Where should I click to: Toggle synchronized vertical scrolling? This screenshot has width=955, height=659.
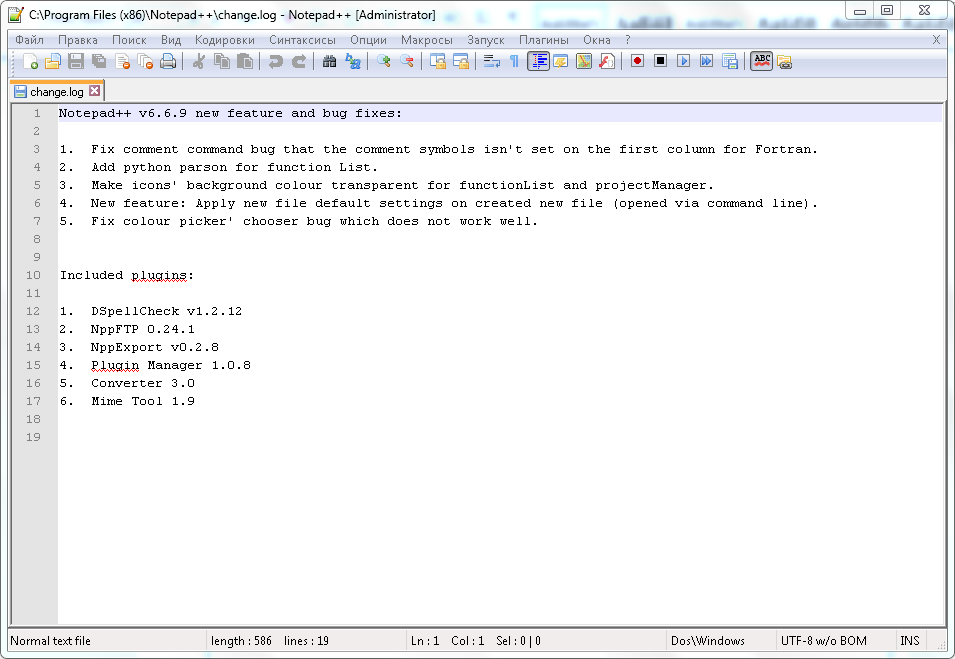437,62
